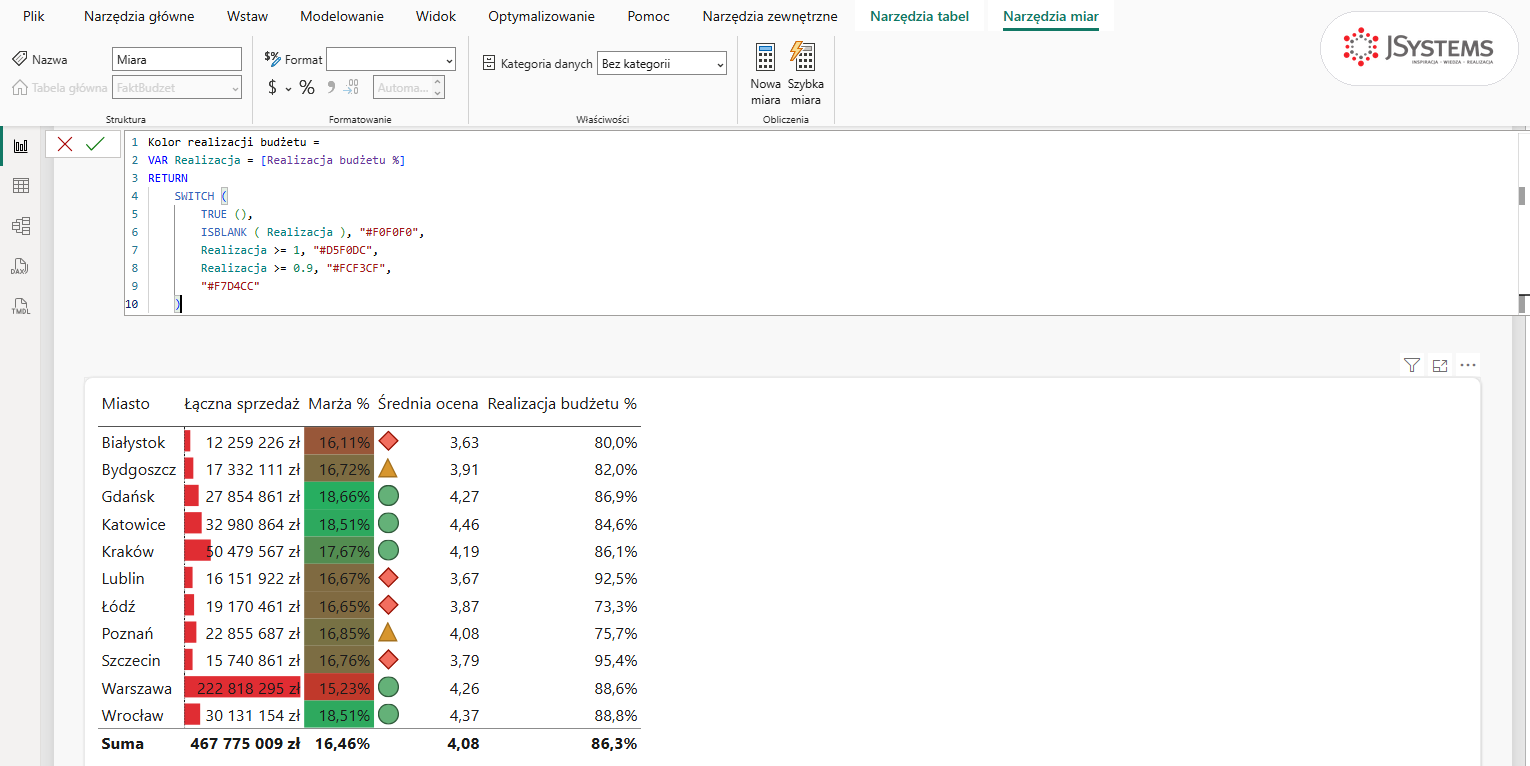Click the Suma total 467 775 009 zł
The image size is (1530, 766).
click(x=245, y=744)
